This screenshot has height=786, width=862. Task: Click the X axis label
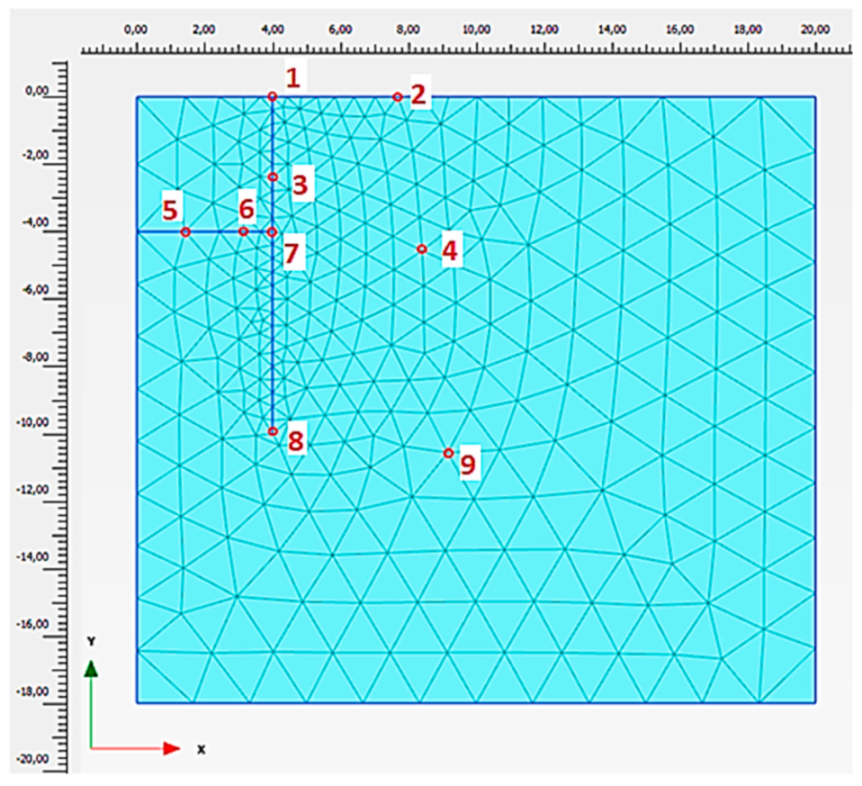[201, 750]
